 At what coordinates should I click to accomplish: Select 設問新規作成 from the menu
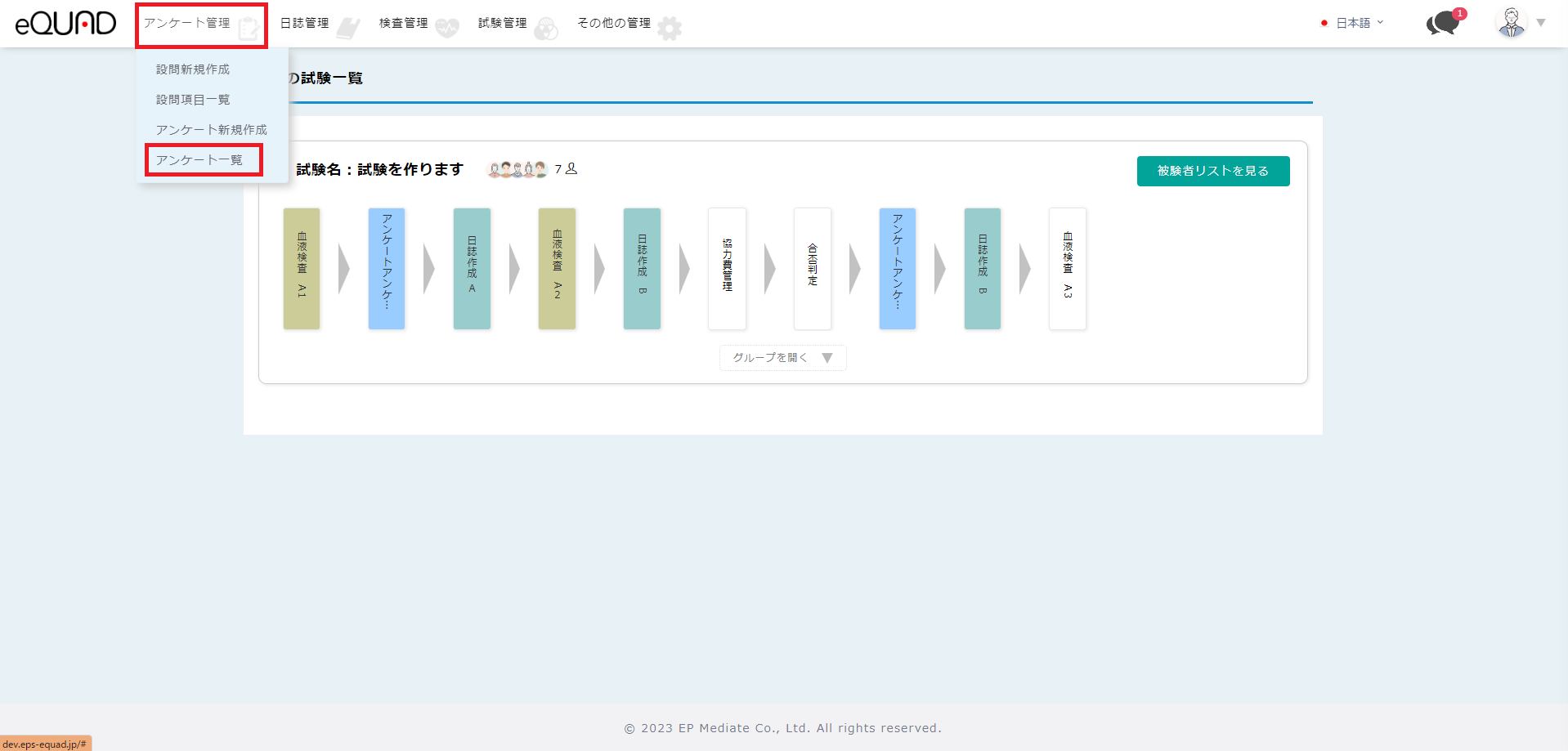tap(193, 69)
